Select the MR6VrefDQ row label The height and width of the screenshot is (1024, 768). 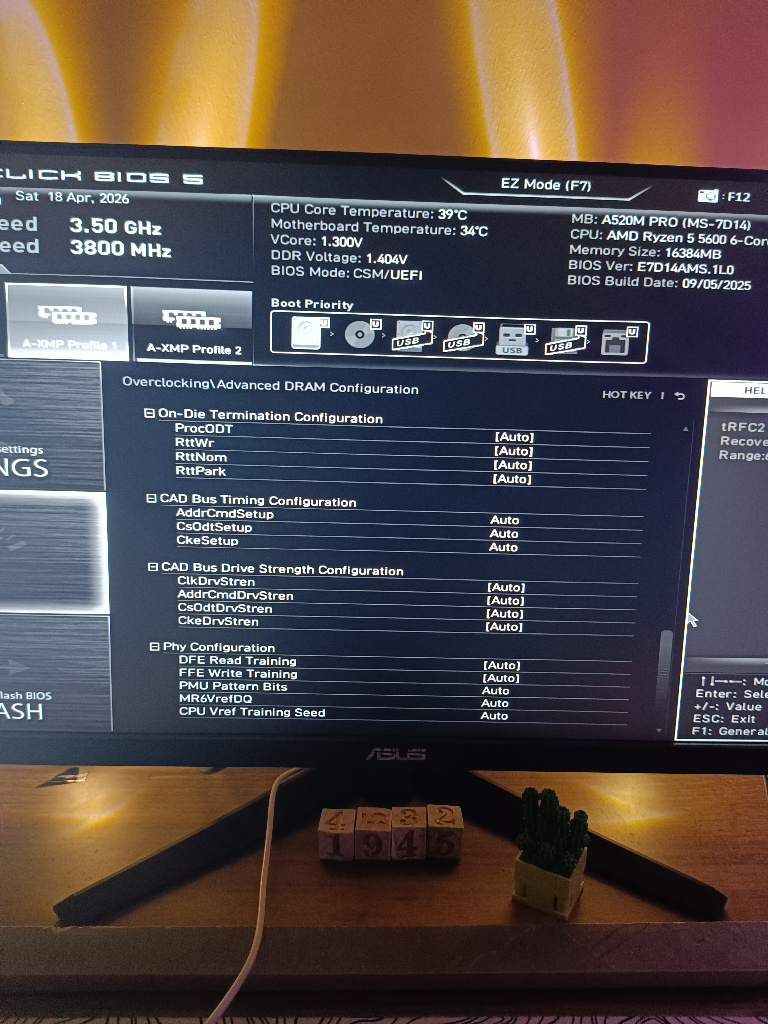(216, 699)
